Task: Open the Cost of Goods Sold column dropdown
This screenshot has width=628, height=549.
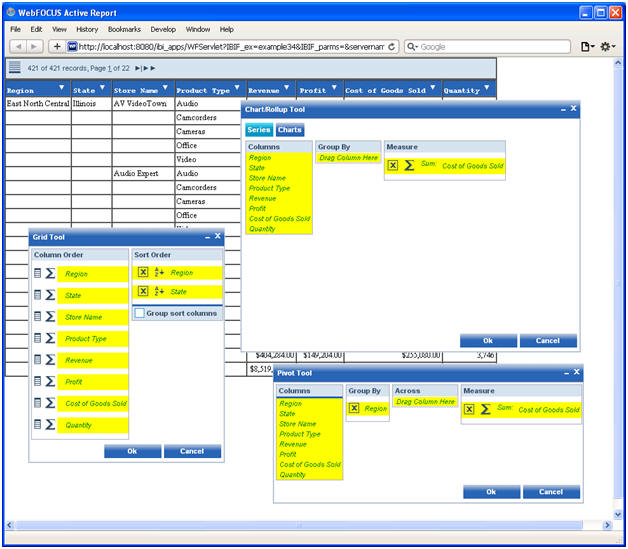Action: [x=433, y=88]
